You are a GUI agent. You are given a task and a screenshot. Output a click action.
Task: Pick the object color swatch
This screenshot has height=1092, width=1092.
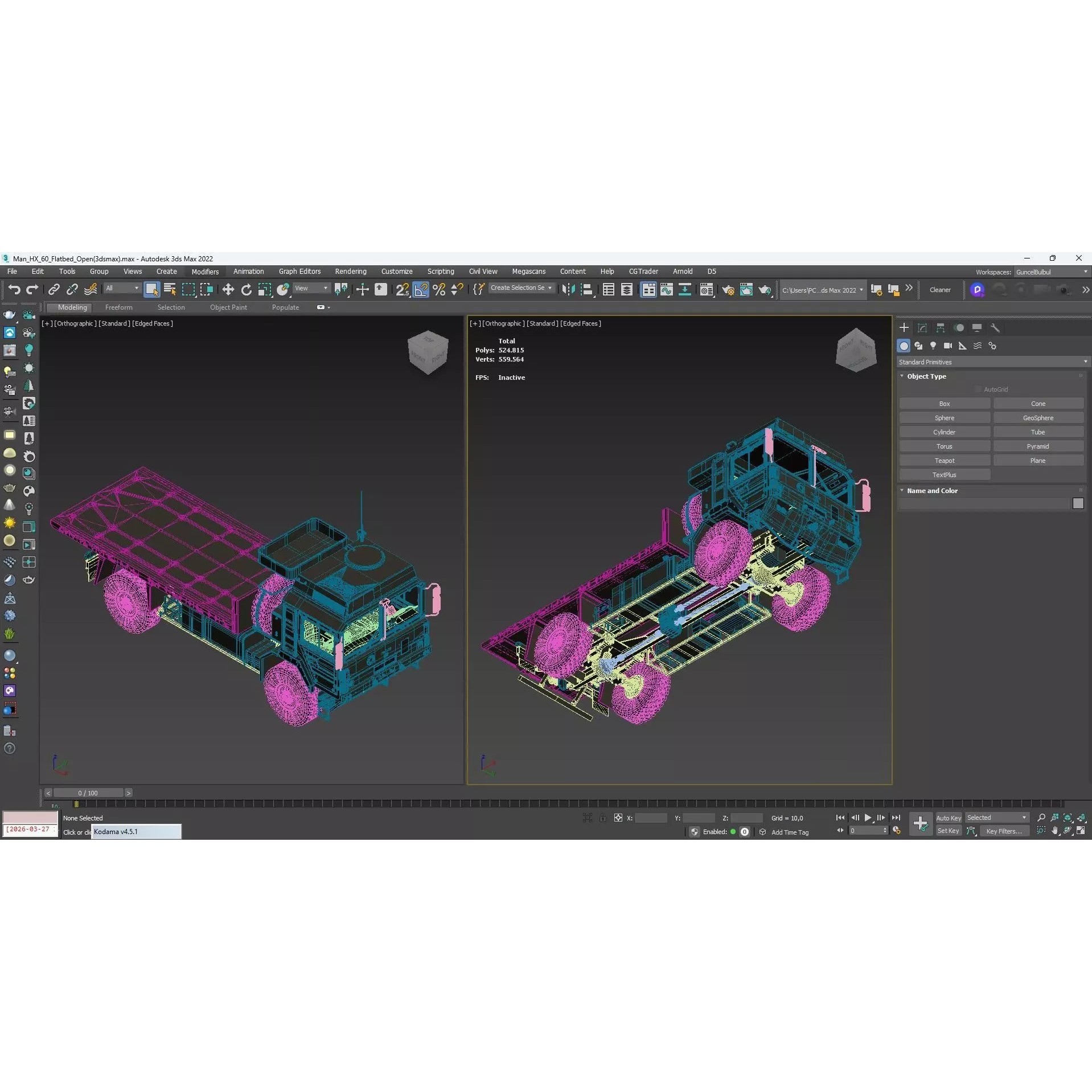point(1079,504)
